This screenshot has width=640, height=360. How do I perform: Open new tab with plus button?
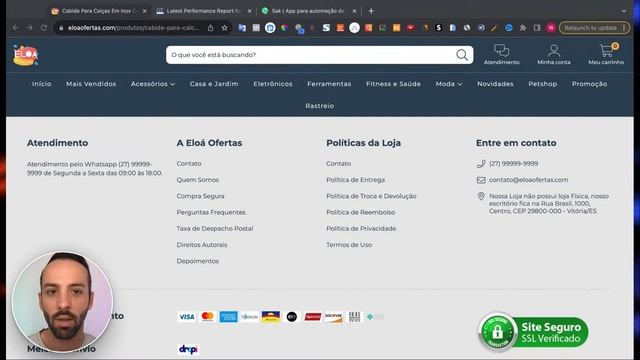(371, 11)
